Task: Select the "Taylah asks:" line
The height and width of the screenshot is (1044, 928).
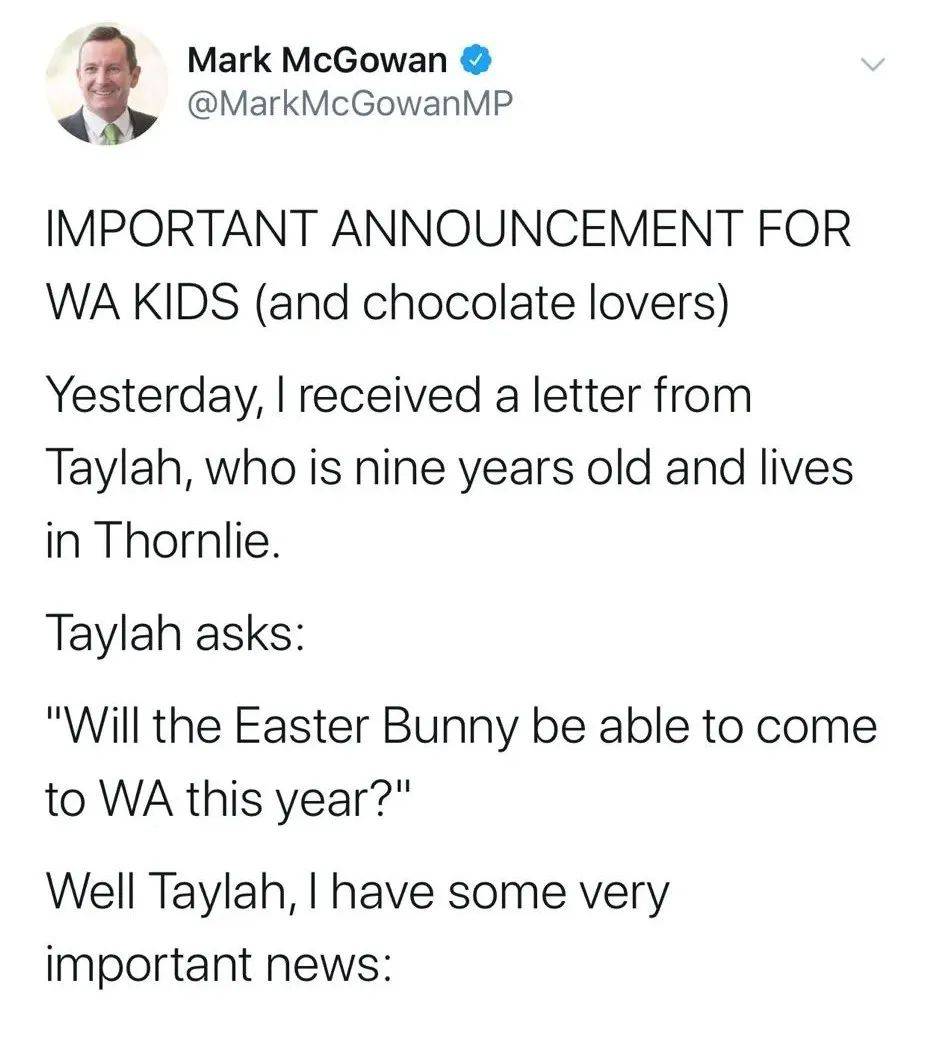Action: pos(176,633)
